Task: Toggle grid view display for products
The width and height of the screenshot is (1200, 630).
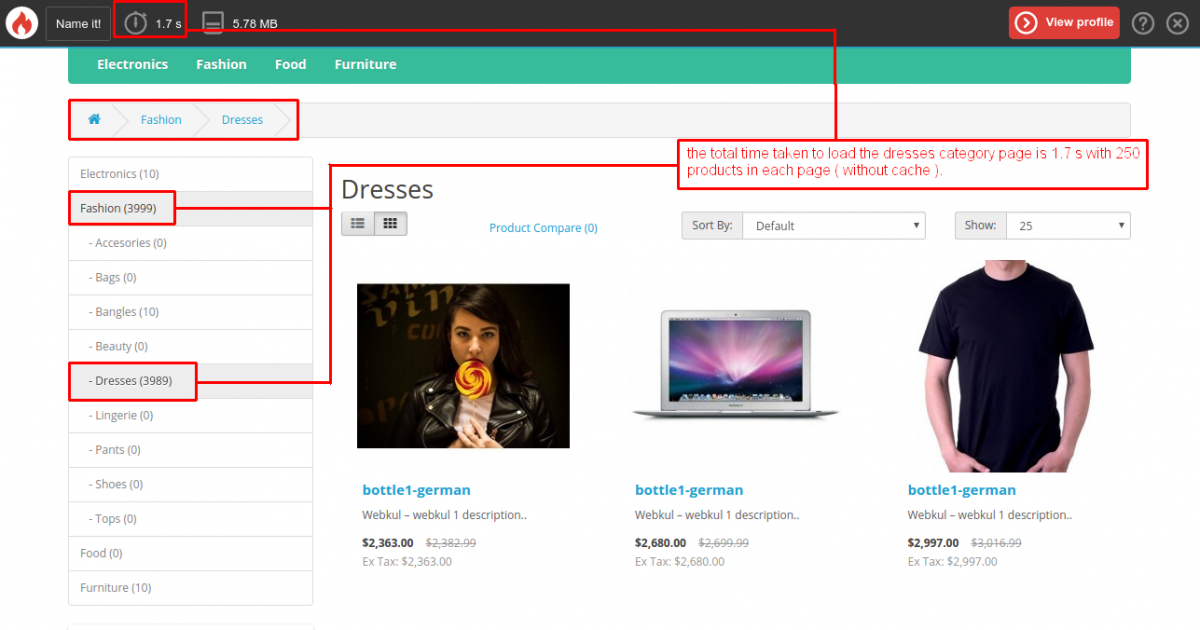Action: (x=388, y=223)
